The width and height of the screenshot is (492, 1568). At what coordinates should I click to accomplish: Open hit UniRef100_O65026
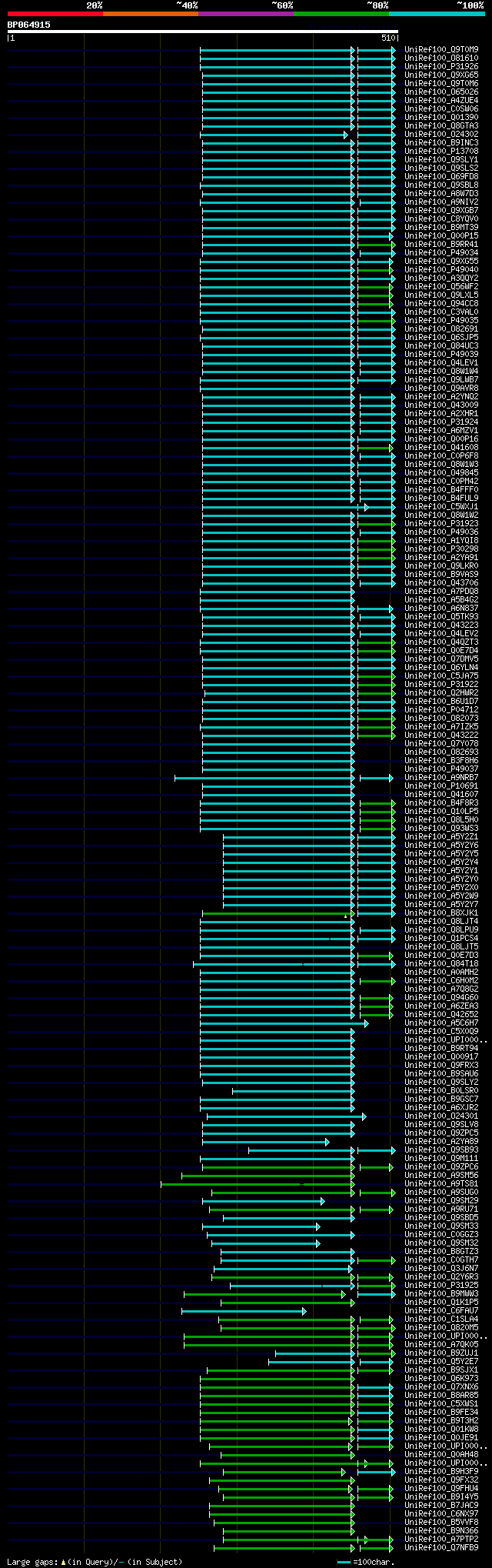[441, 92]
